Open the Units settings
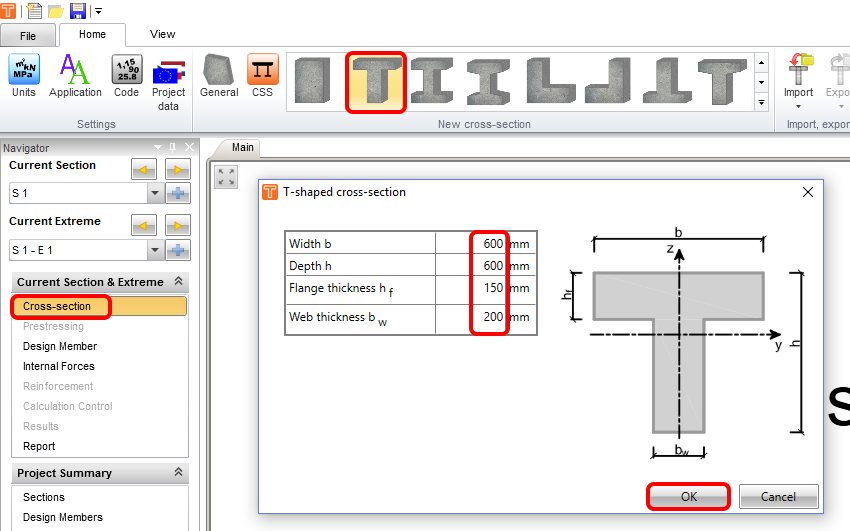This screenshot has height=531, width=850. pos(24,76)
